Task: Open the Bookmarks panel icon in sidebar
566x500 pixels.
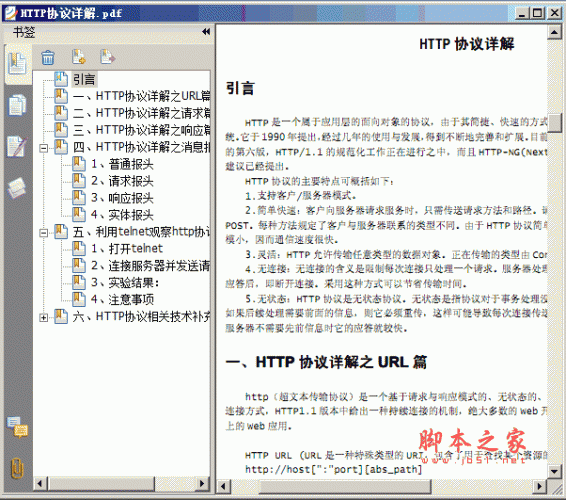Action: tap(17, 64)
